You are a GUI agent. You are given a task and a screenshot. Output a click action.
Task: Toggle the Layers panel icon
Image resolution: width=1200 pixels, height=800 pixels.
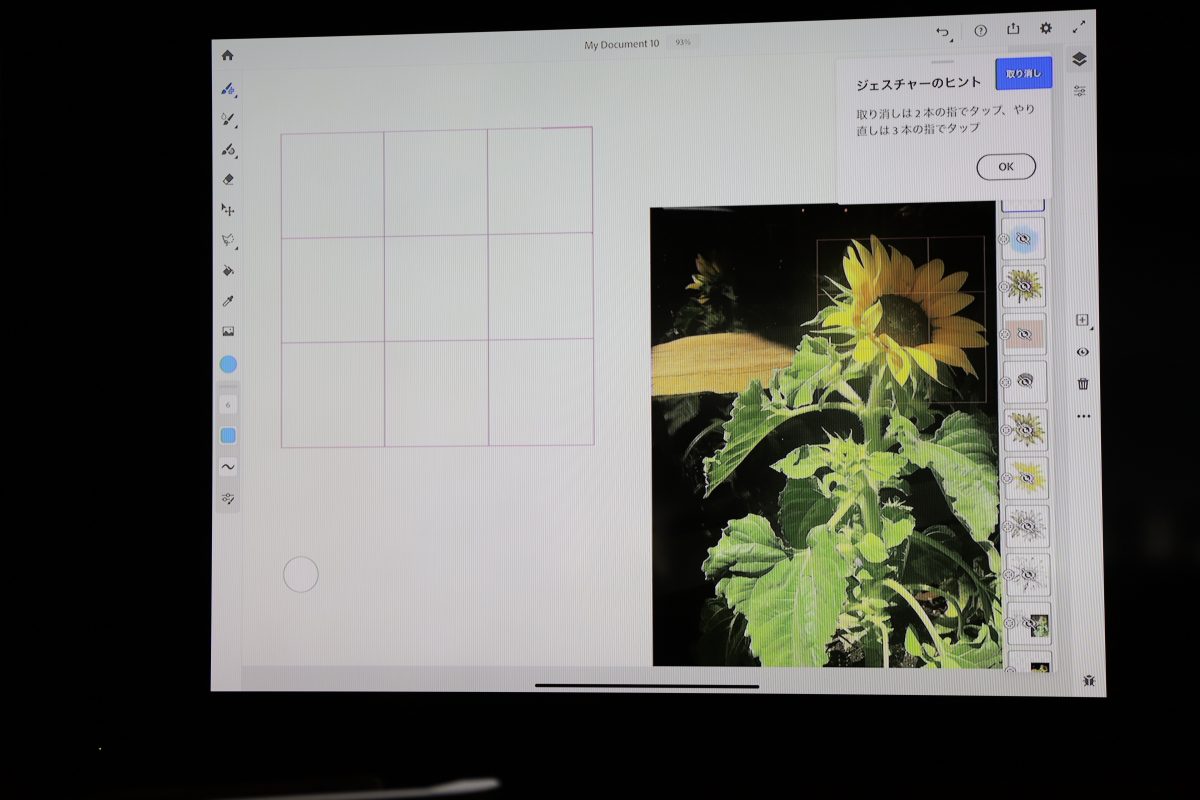pyautogui.click(x=1078, y=59)
